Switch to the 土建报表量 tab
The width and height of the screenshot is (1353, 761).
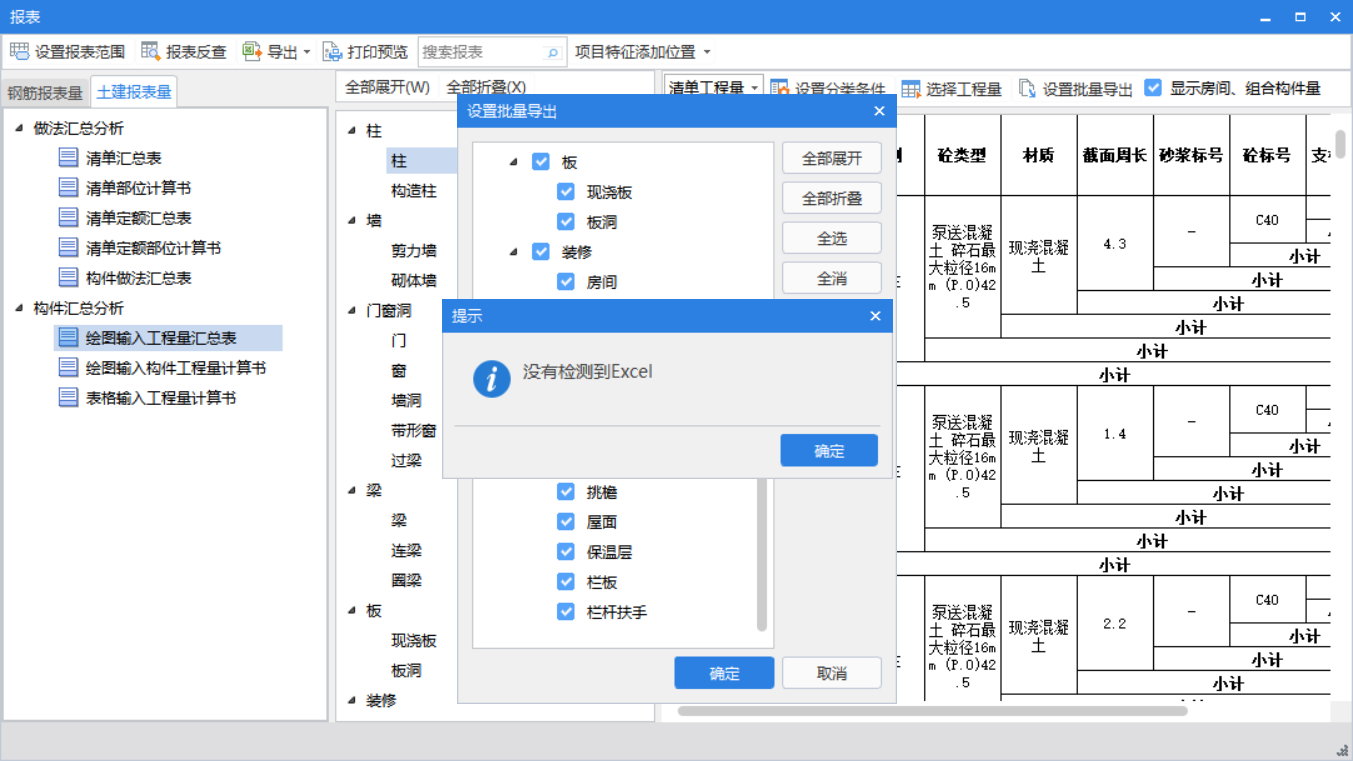[x=134, y=92]
